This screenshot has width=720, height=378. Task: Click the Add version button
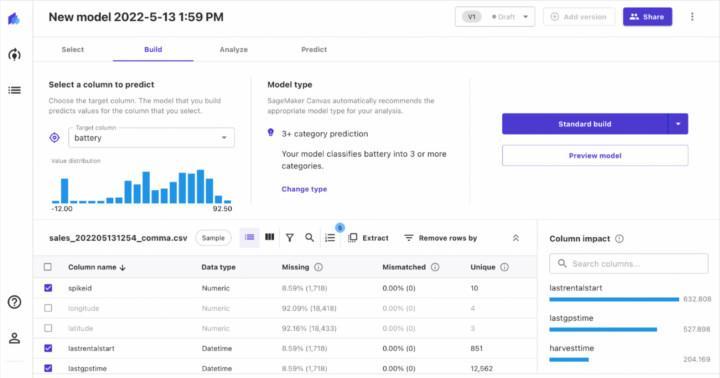point(579,17)
